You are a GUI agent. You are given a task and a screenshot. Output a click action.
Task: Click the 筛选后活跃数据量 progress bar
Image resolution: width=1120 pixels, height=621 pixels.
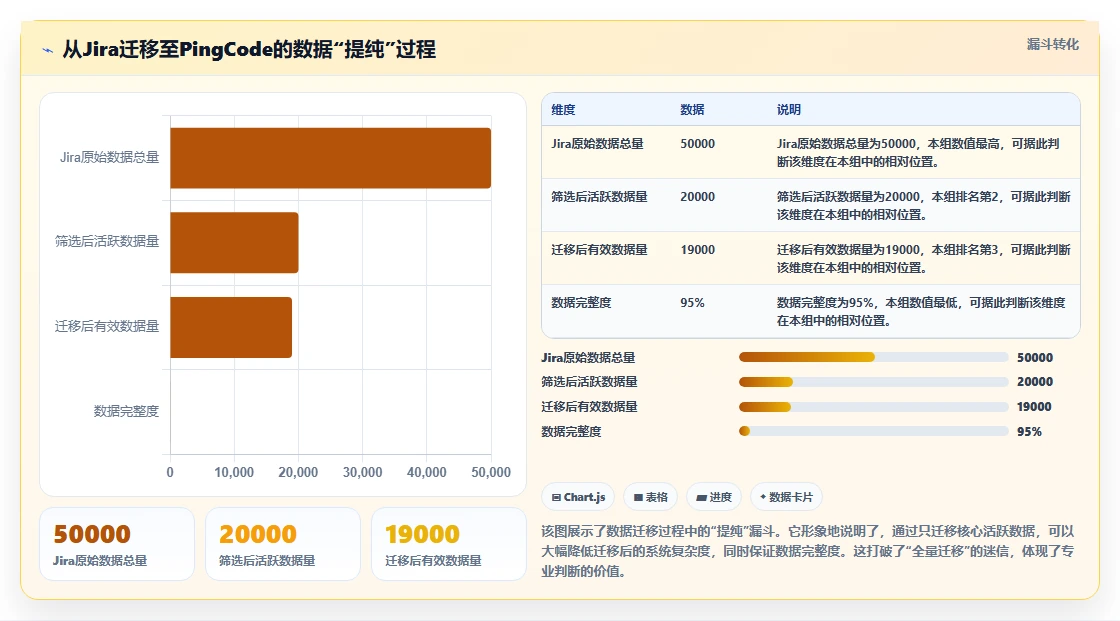(x=873, y=382)
